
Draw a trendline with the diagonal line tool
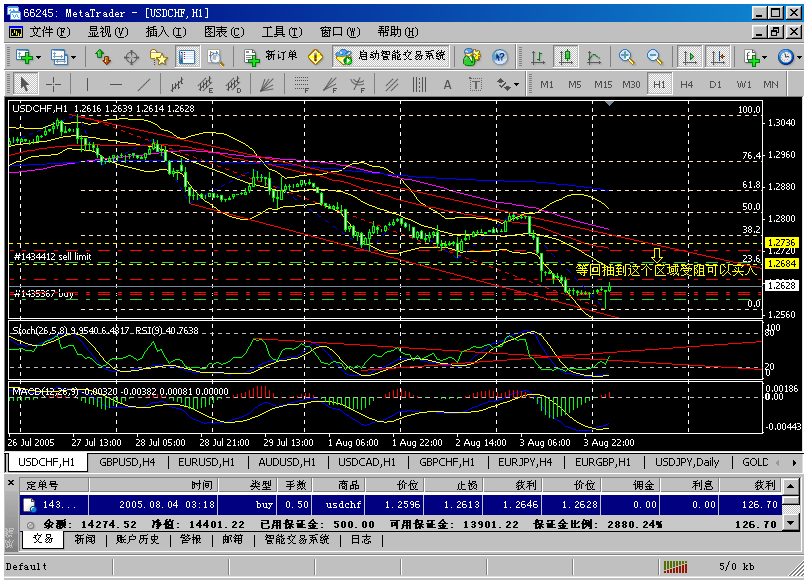[145, 85]
